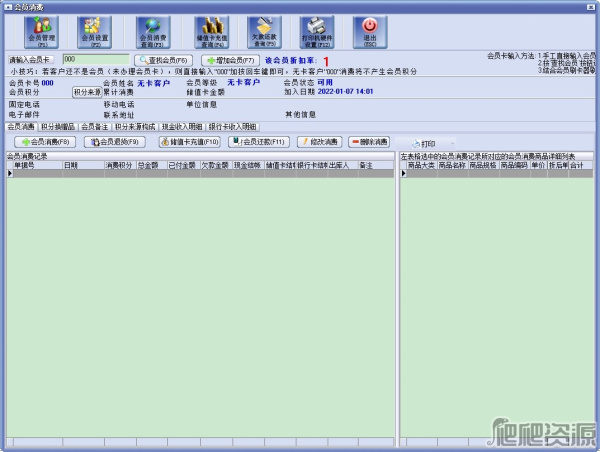Click the 会员退货(F9) button

click(115, 142)
